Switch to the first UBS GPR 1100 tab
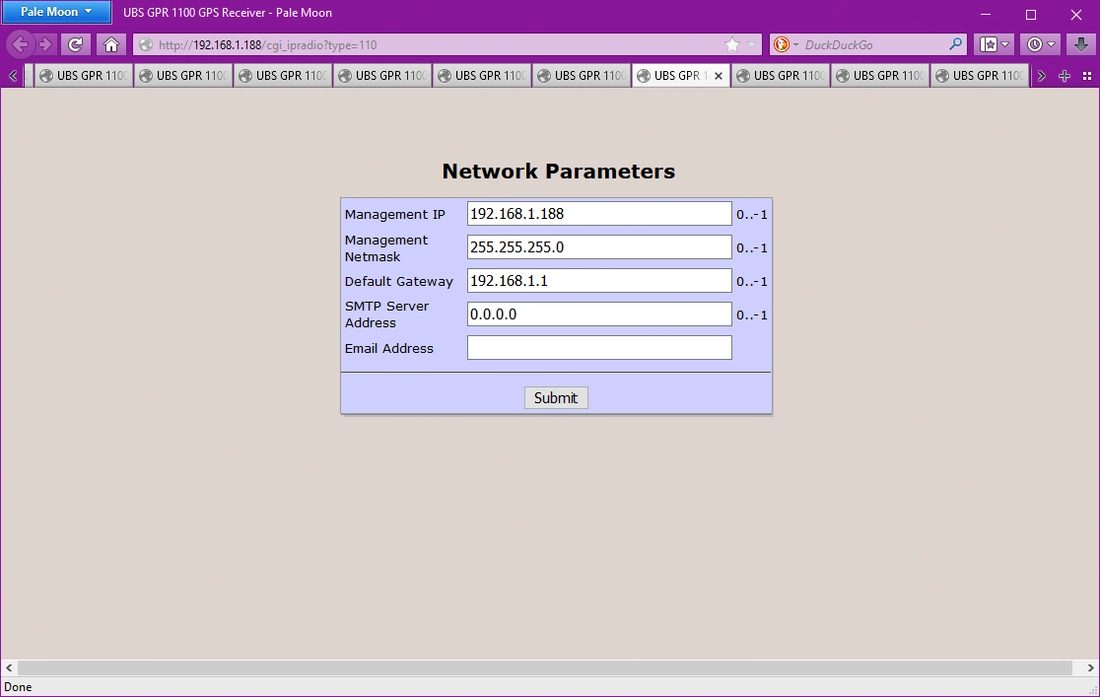Image resolution: width=1100 pixels, height=697 pixels. click(83, 76)
